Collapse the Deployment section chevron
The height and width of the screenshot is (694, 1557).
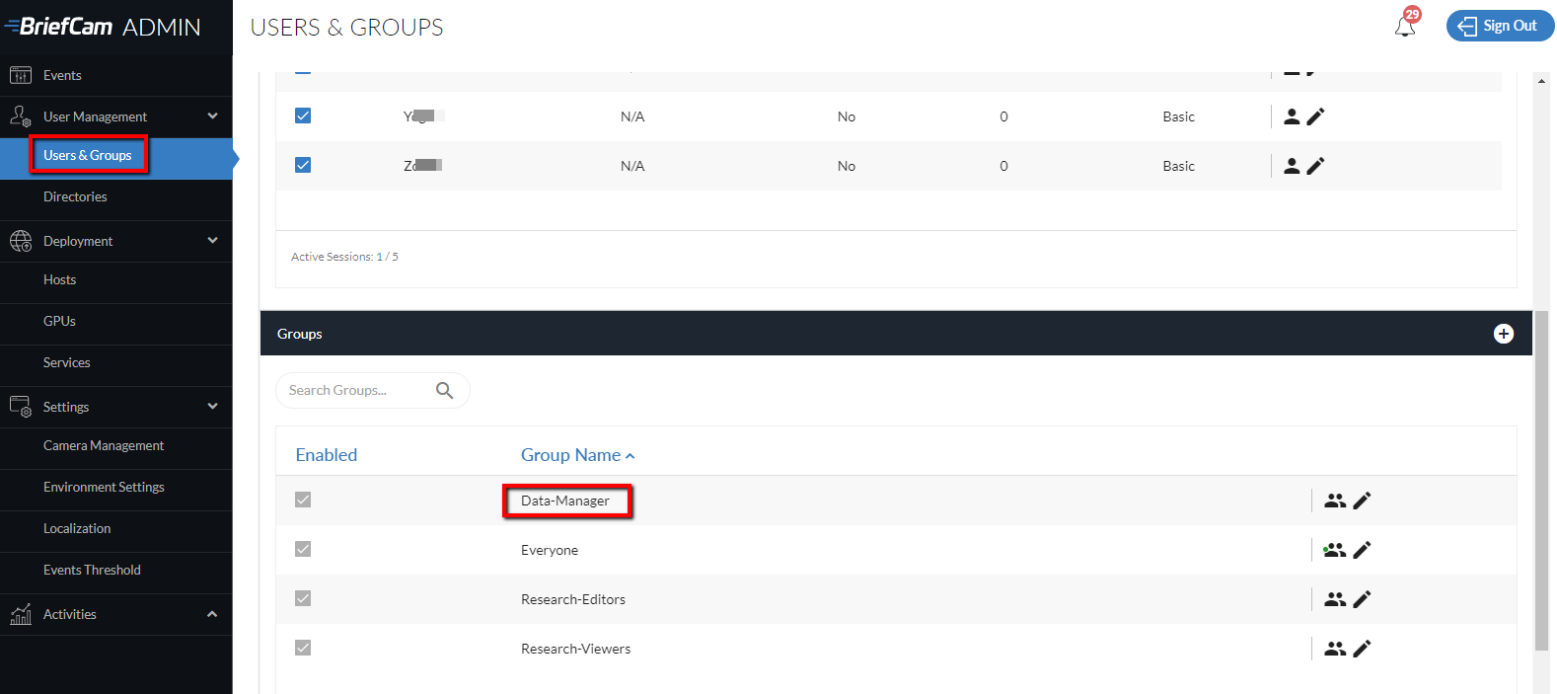point(212,240)
